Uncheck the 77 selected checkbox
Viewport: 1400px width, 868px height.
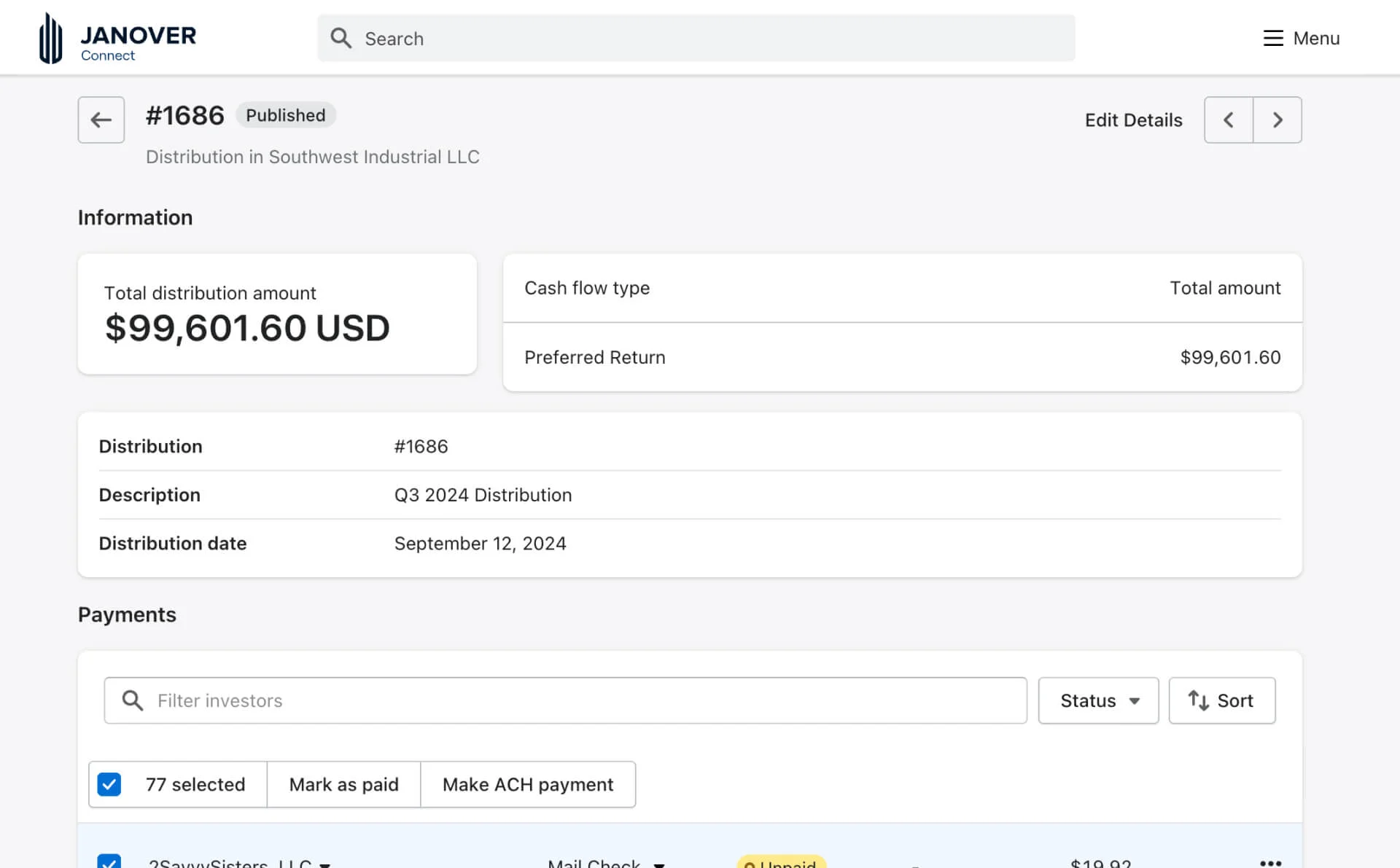pyautogui.click(x=109, y=784)
